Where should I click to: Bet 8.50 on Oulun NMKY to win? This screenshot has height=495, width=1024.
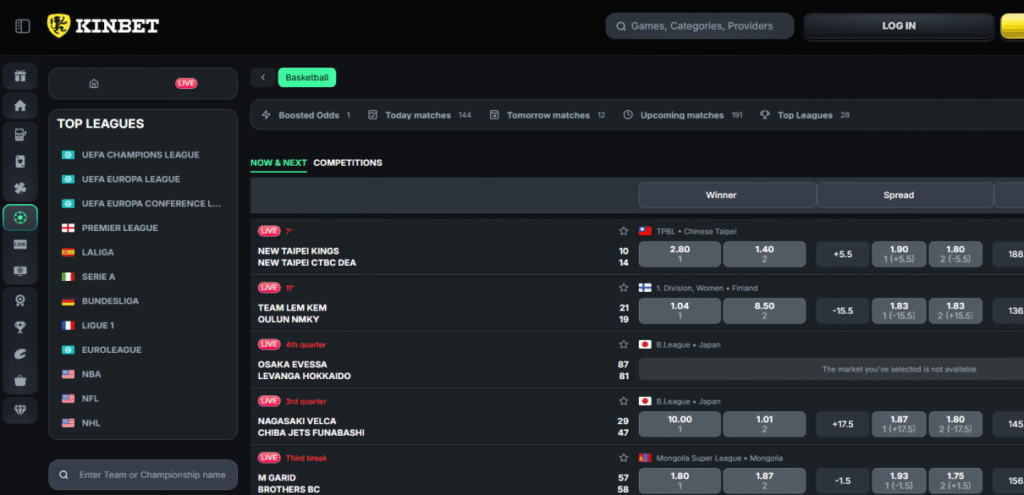tap(764, 311)
